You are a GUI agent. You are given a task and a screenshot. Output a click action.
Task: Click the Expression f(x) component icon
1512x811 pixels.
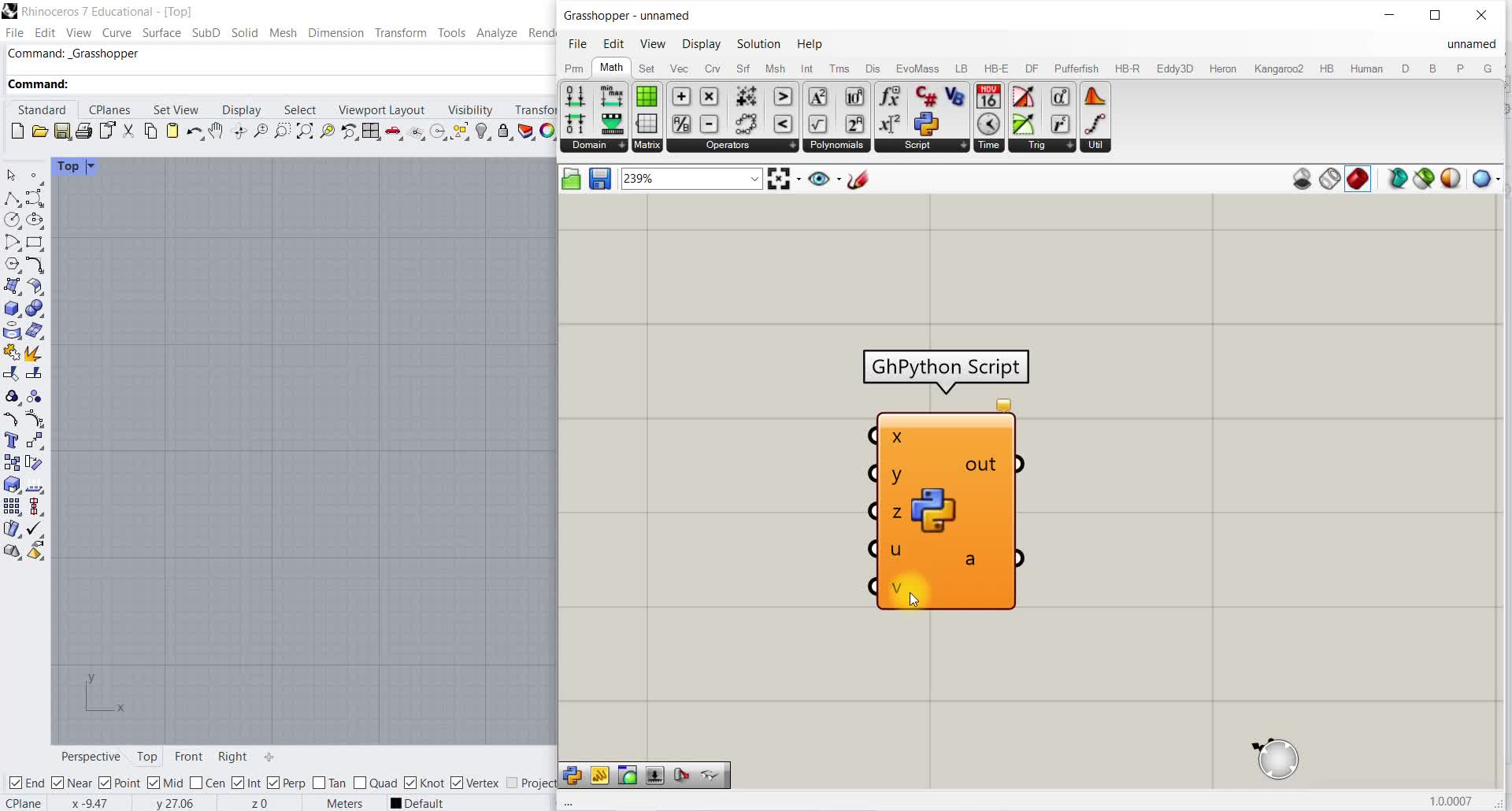890,96
